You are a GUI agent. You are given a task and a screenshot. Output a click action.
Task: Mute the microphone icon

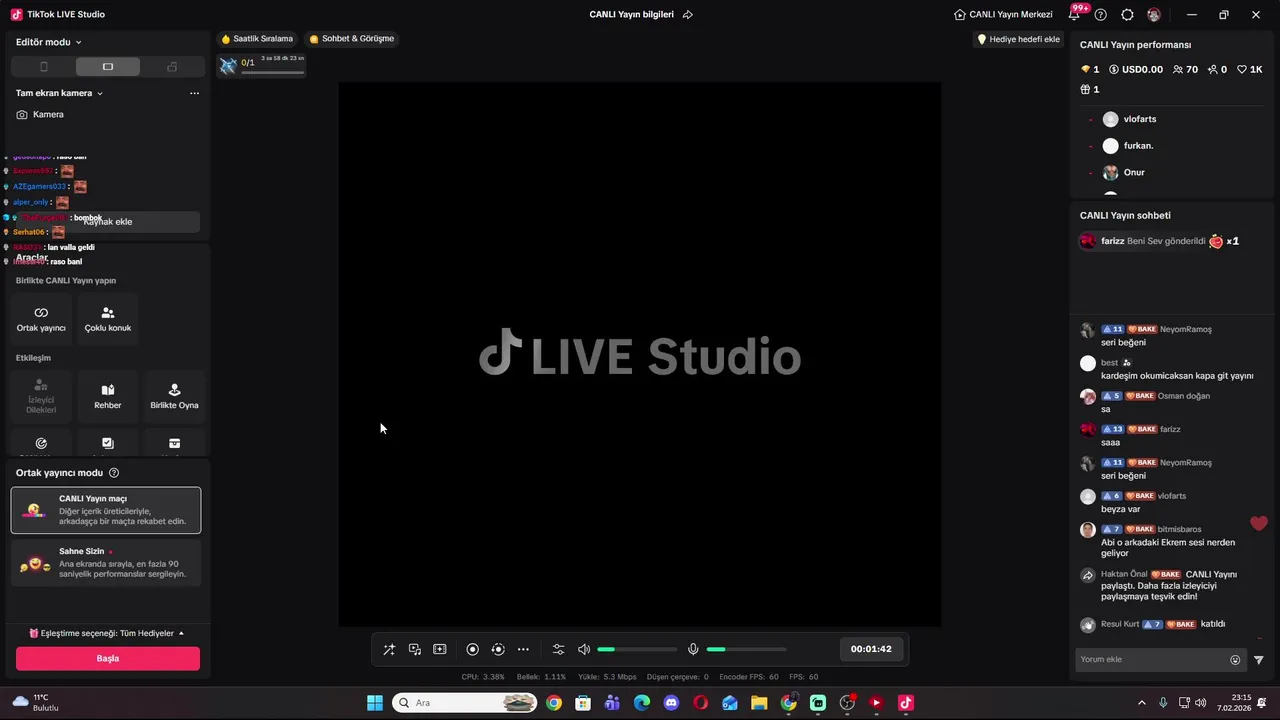[x=693, y=649]
